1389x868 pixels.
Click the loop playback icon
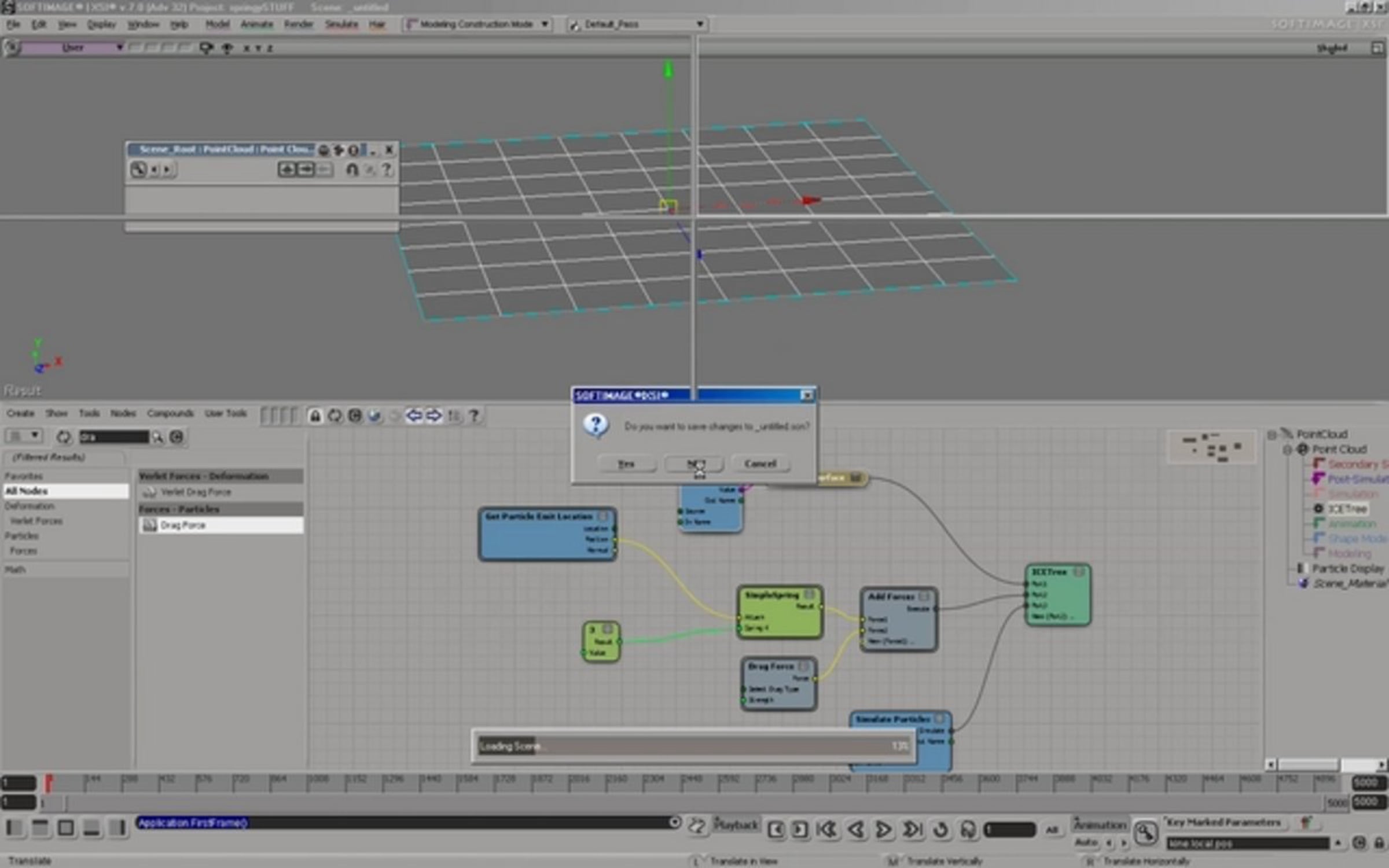tap(940, 830)
